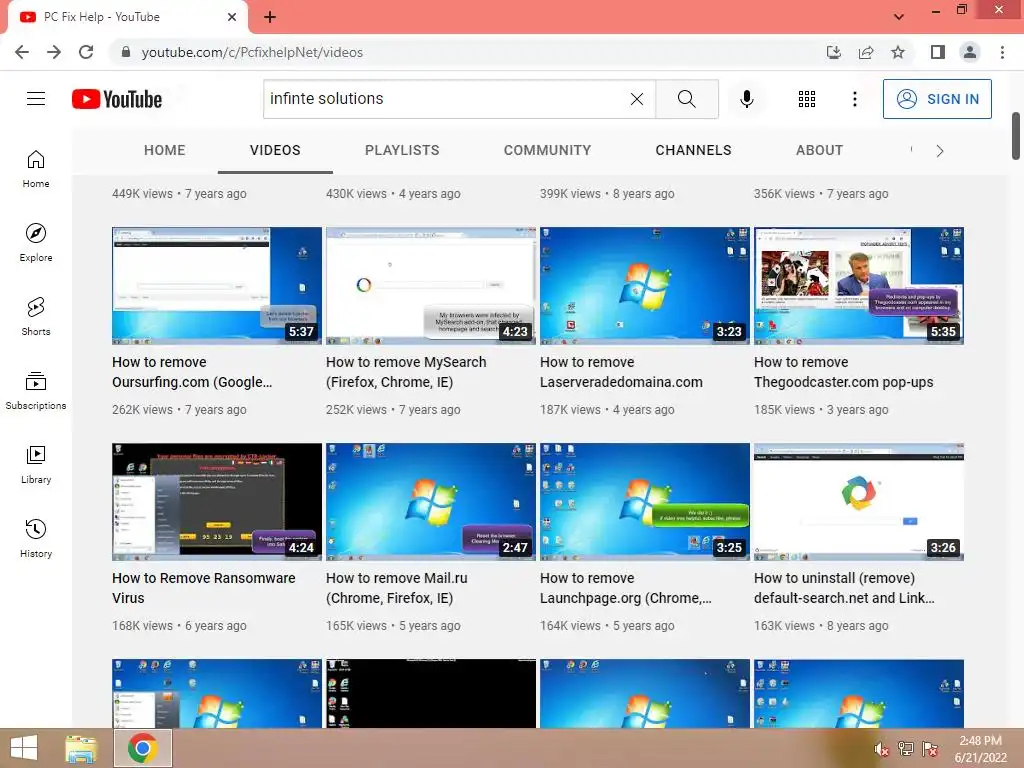Screen dimensions: 1024x768
Task: Open File Explorer from the taskbar
Action: click(81, 748)
